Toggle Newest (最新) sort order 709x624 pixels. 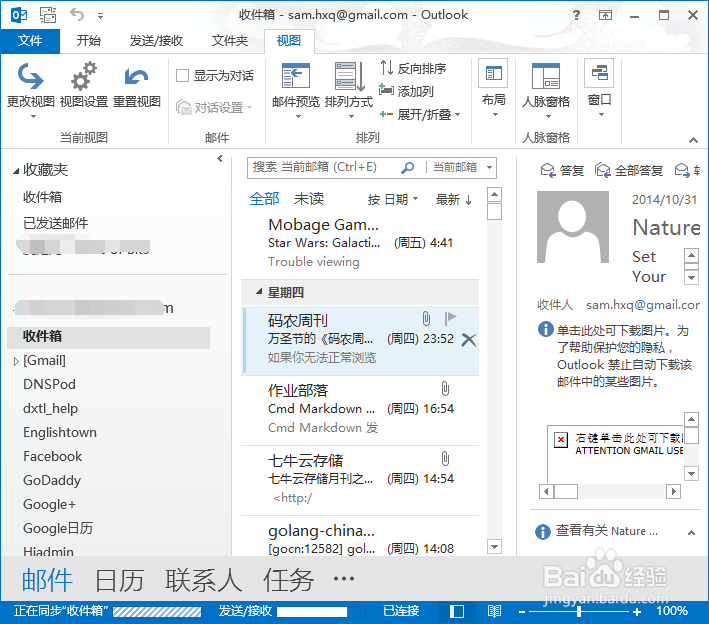(454, 199)
